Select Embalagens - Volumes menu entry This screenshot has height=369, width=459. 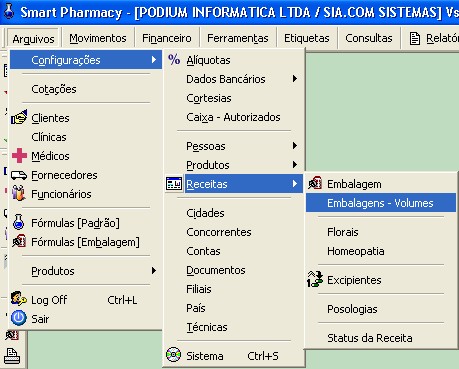point(381,203)
